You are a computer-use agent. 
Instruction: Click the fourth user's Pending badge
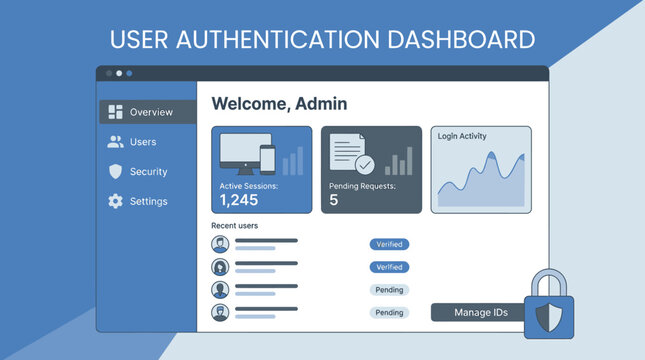(389, 312)
